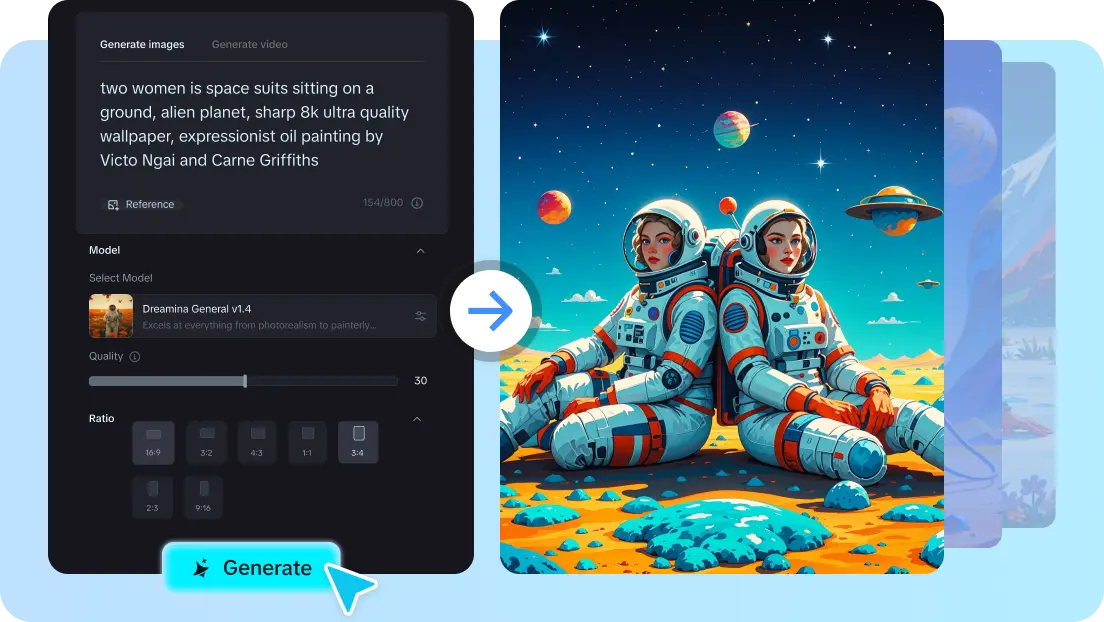
Task: Click the Quality info icon
Action: 134,356
